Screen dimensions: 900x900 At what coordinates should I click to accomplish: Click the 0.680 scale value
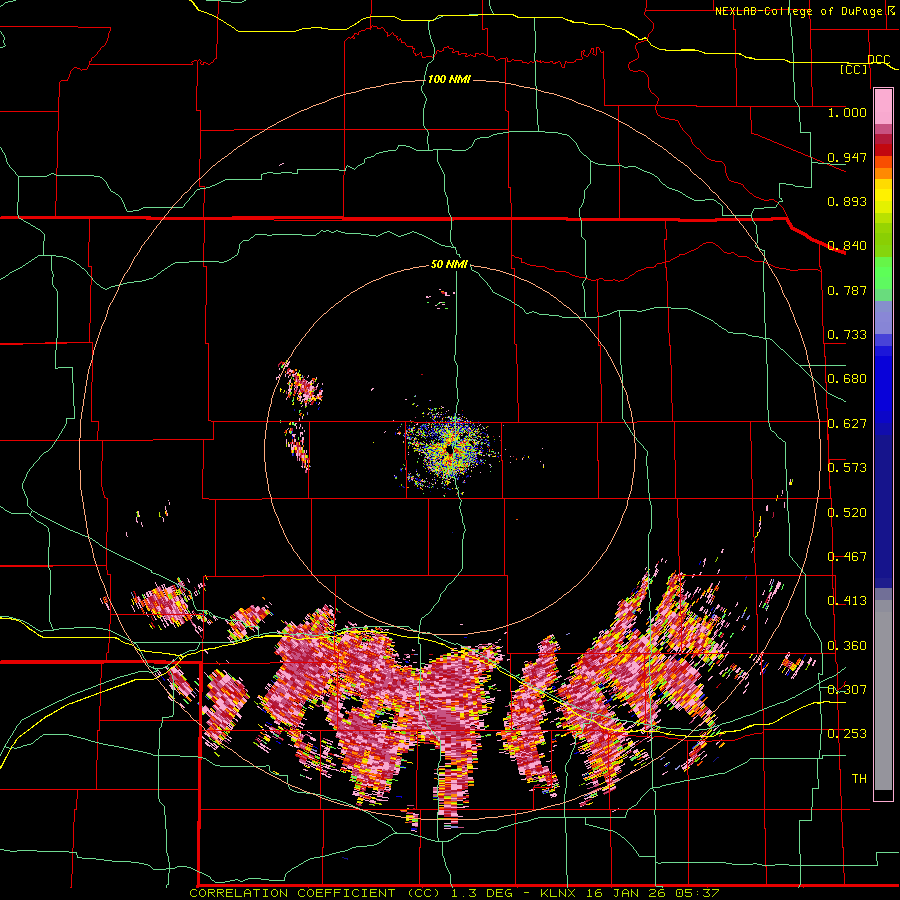click(847, 379)
